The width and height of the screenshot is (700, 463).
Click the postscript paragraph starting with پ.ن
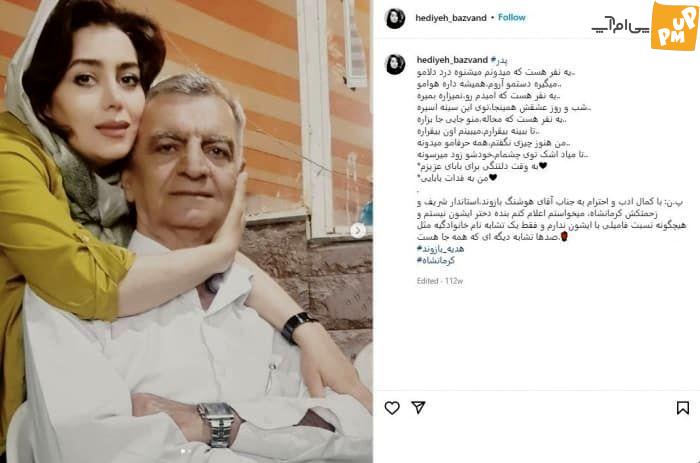552,220
